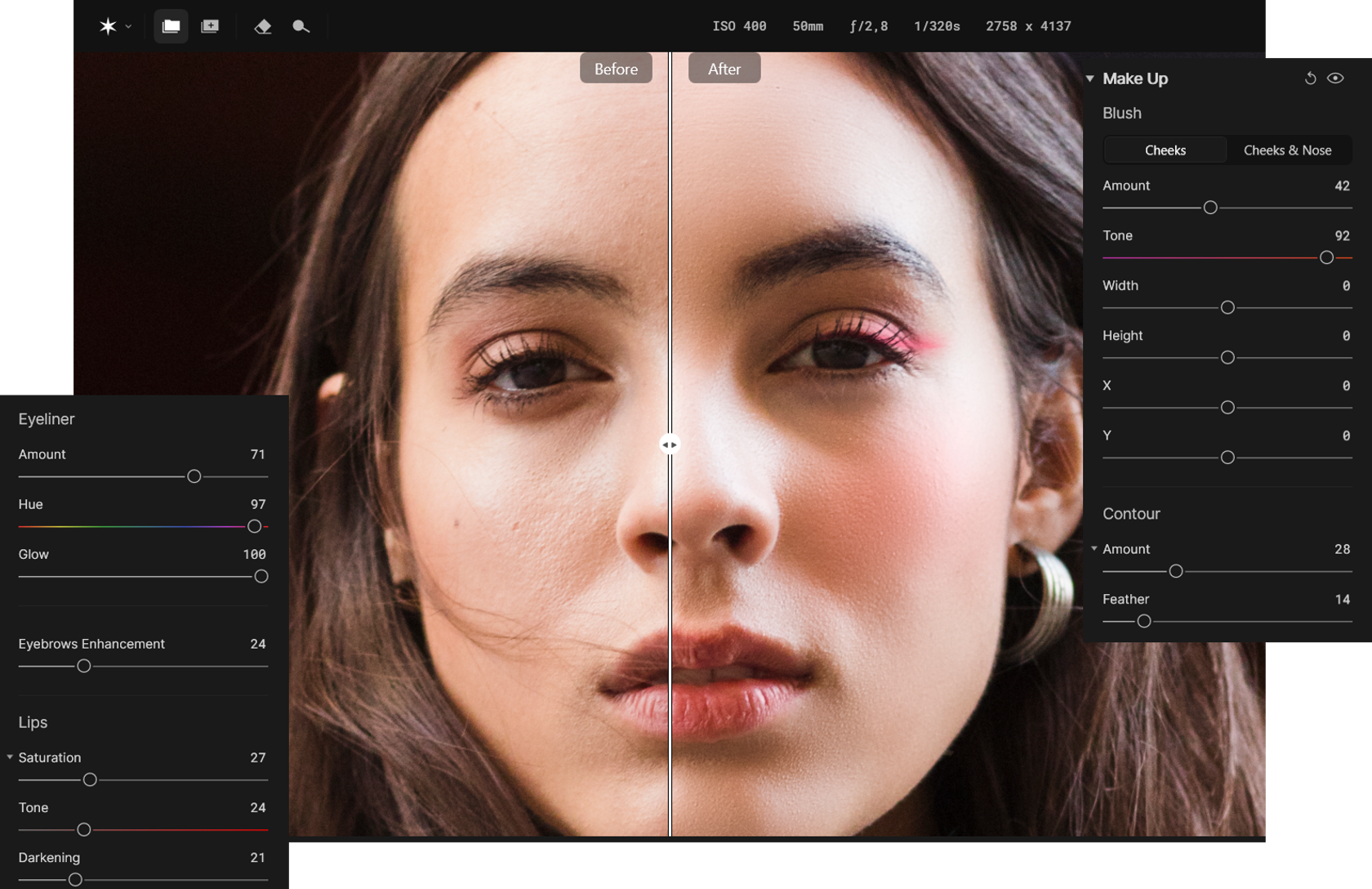Collapse the Make Up section
The width and height of the screenshot is (1372, 889).
[1089, 78]
